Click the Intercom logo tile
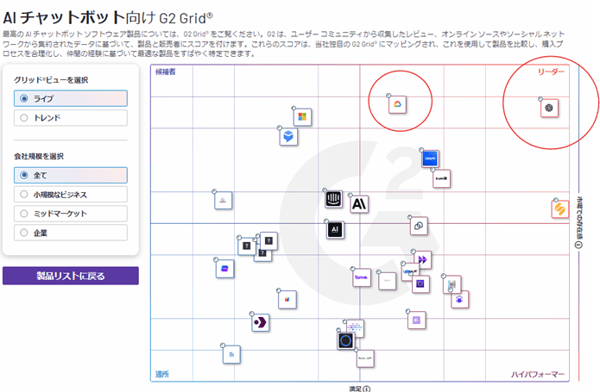This screenshot has height=392, width=600. [x=334, y=199]
